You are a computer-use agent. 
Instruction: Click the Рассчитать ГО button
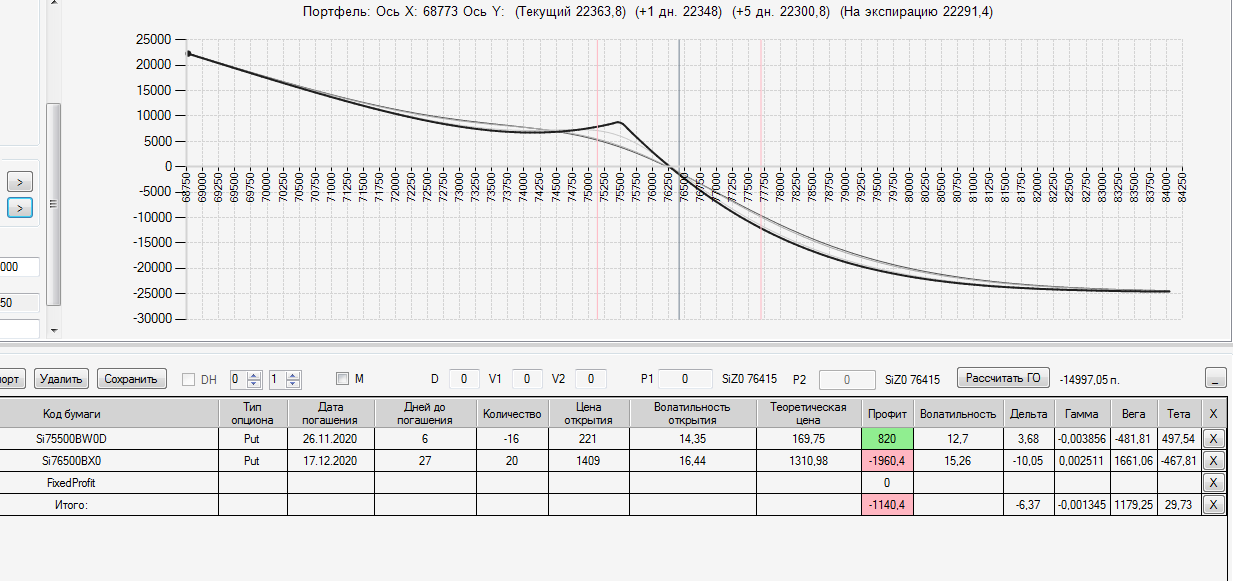[x=1004, y=378]
